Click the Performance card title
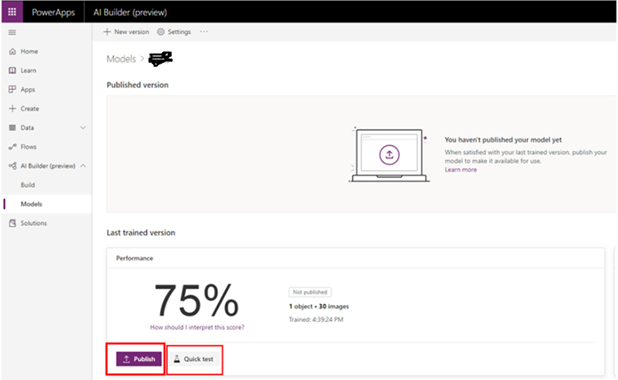The height and width of the screenshot is (380, 618). click(134, 258)
